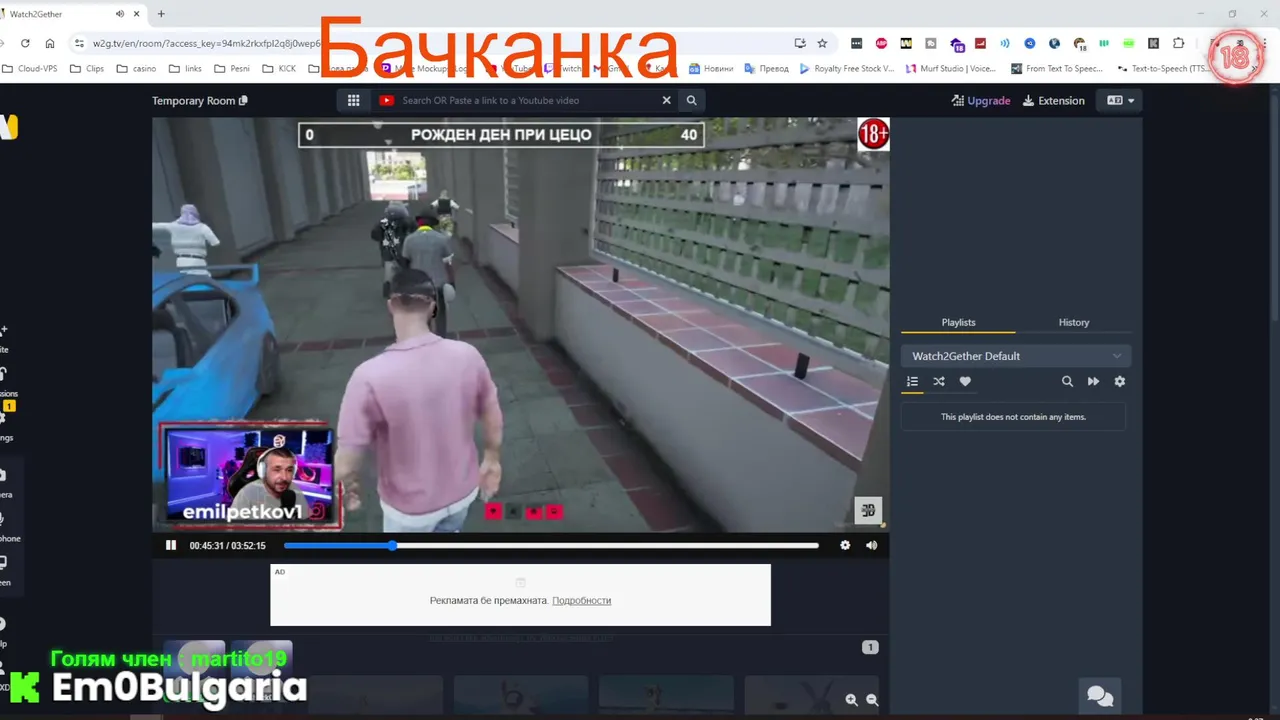
Task: Open the 'Murf Studio | Voice...' bookmark
Action: [951, 69]
